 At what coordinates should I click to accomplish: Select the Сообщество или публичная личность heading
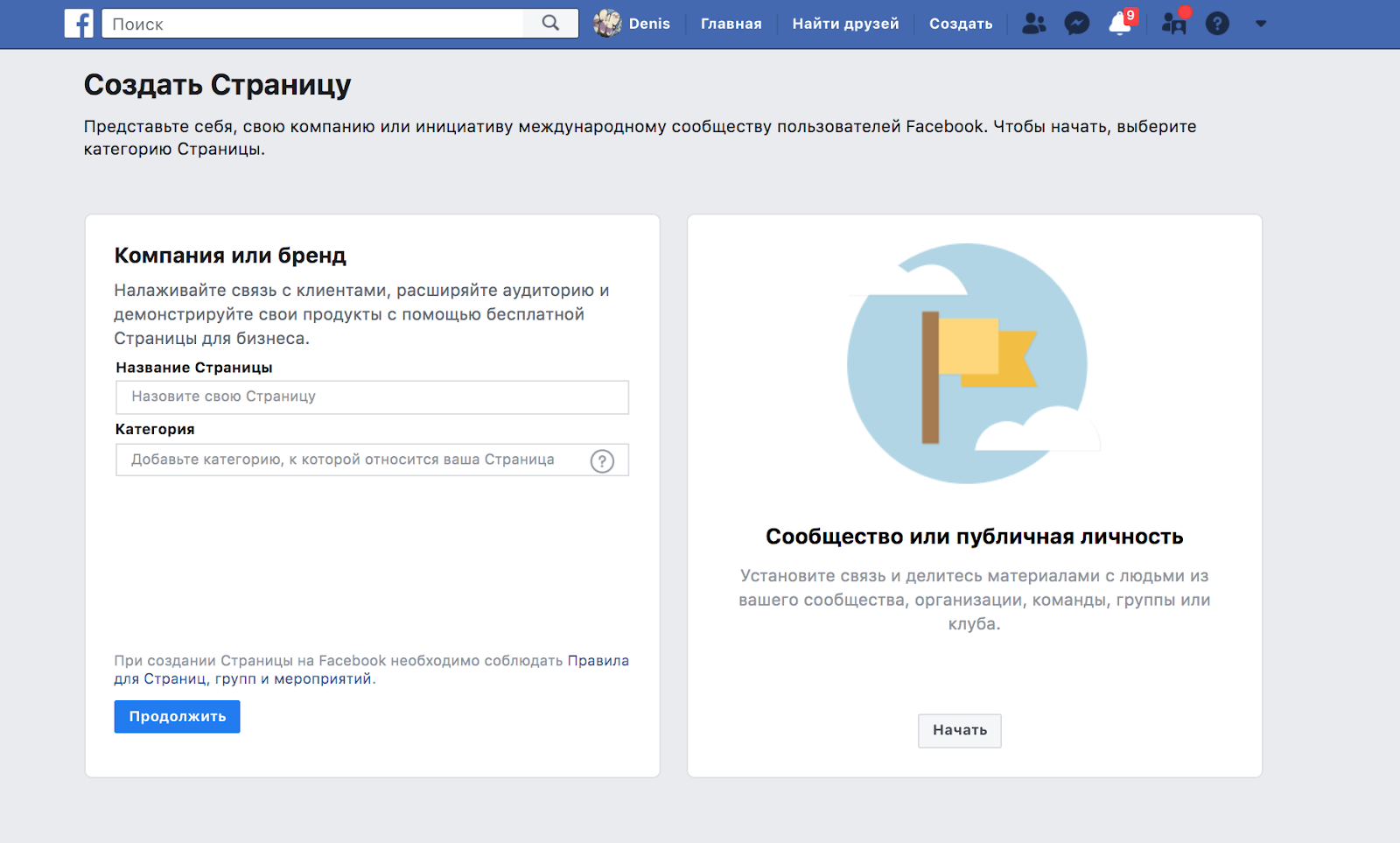coord(974,537)
